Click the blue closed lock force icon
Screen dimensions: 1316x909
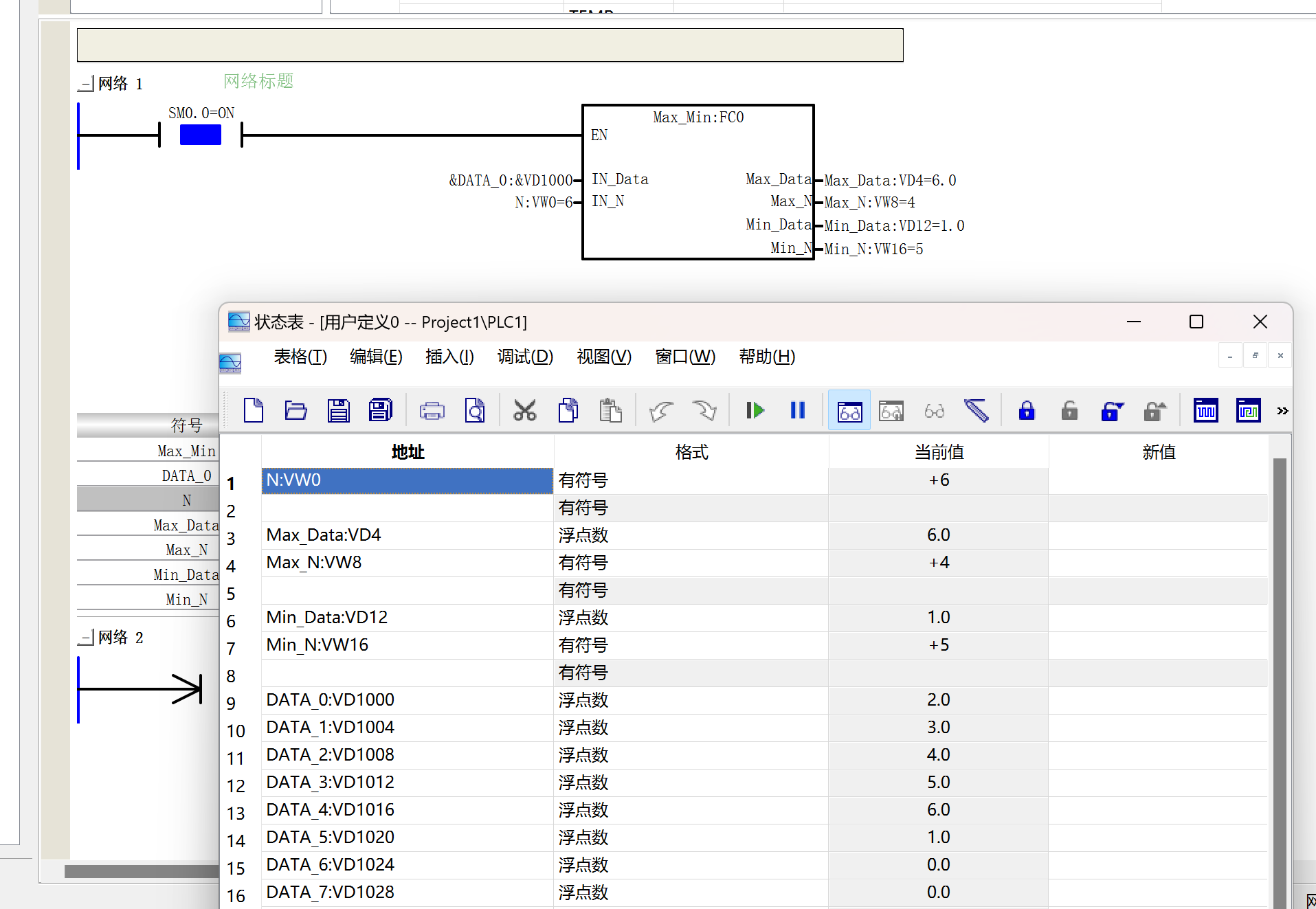[x=1027, y=411]
